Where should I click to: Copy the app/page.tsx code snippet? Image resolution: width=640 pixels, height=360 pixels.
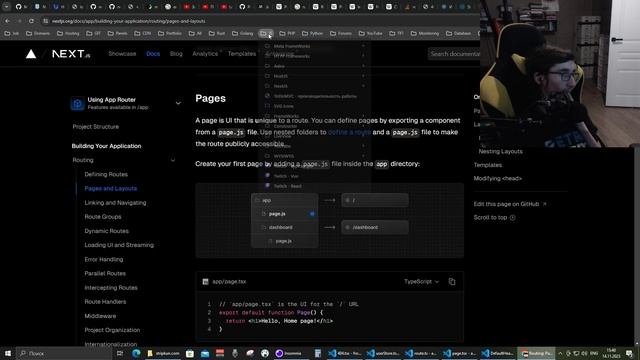coord(452,282)
